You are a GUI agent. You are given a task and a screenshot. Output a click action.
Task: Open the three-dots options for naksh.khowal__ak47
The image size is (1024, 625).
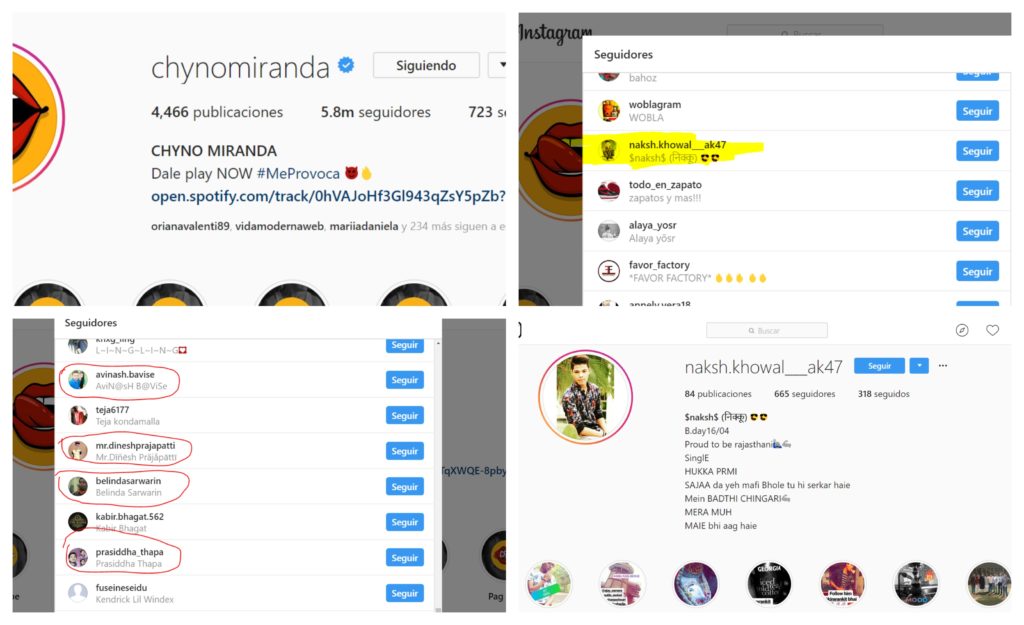[943, 366]
